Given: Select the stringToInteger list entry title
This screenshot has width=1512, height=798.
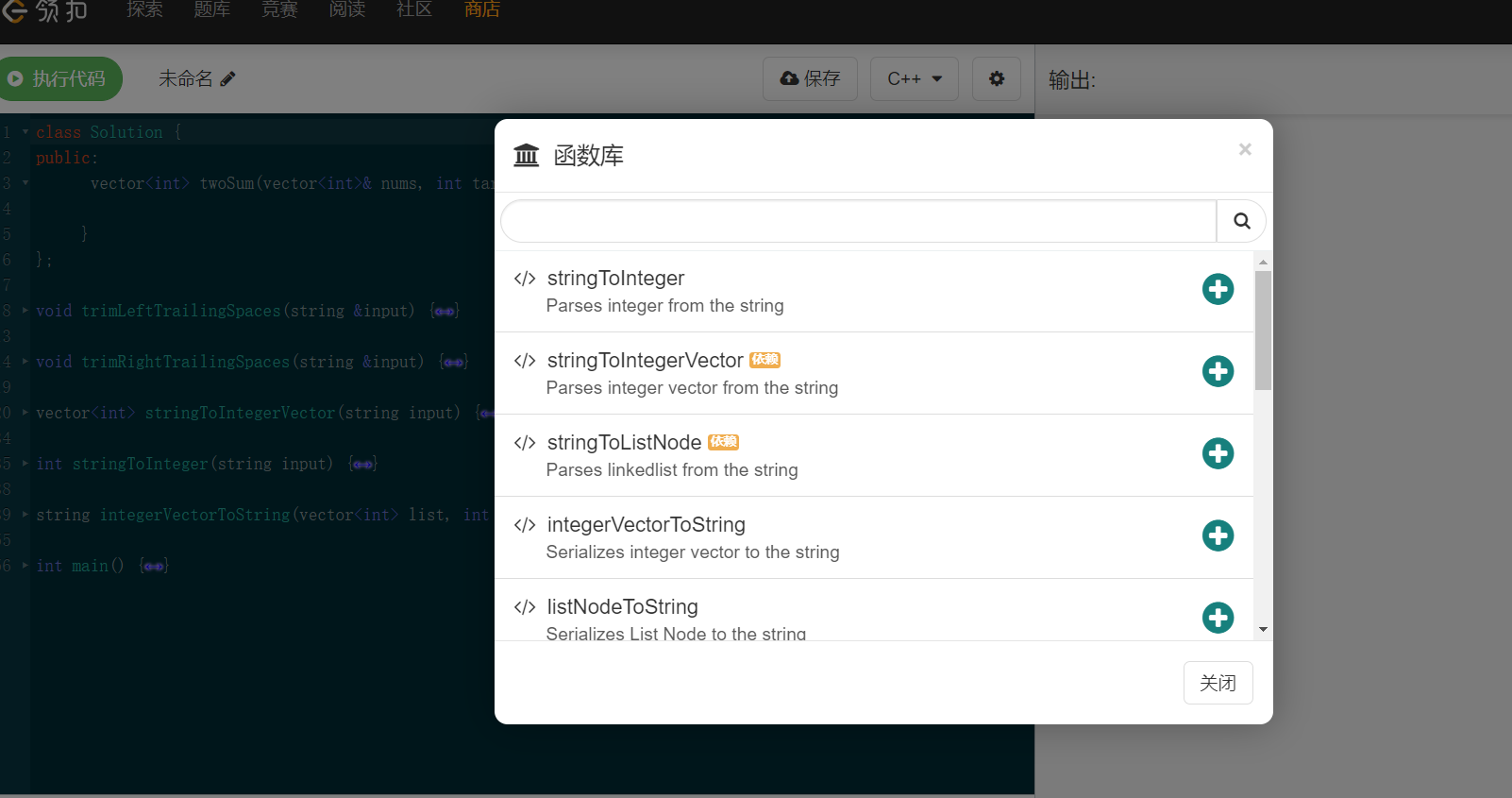Looking at the screenshot, I should [615, 278].
